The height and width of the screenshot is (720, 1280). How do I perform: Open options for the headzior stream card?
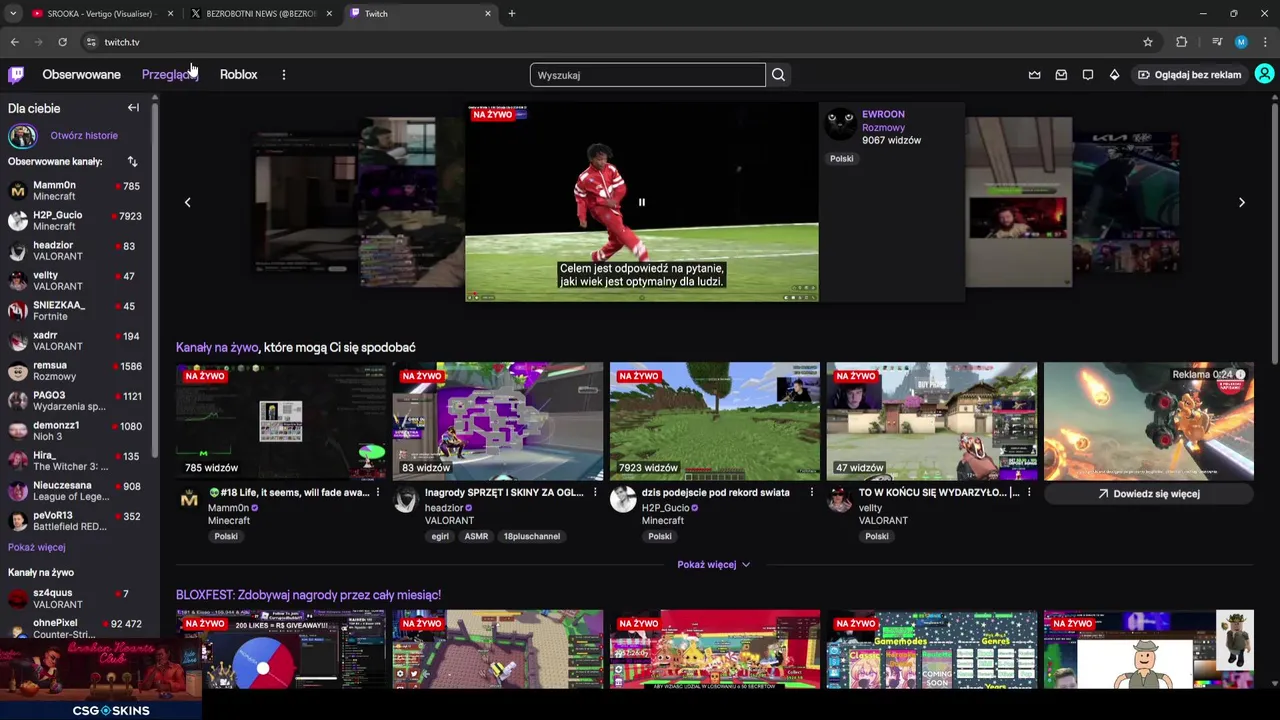(x=595, y=492)
